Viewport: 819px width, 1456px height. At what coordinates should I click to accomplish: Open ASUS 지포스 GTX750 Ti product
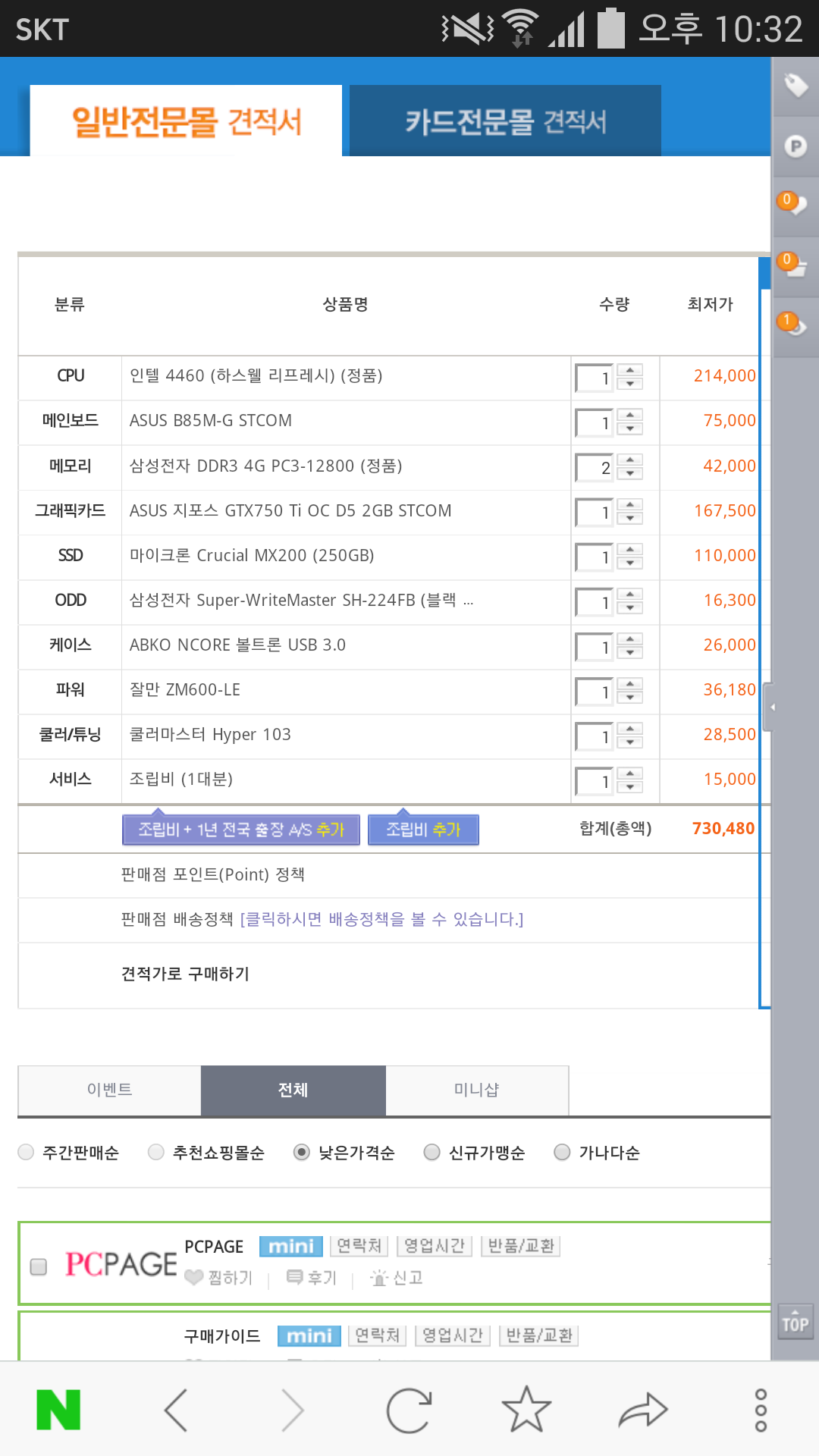(290, 510)
